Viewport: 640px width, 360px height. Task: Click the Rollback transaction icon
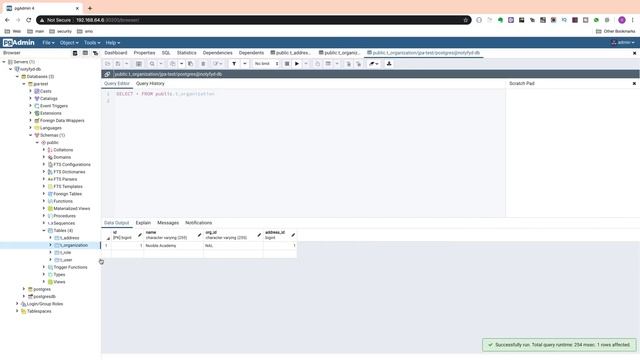click(358, 64)
